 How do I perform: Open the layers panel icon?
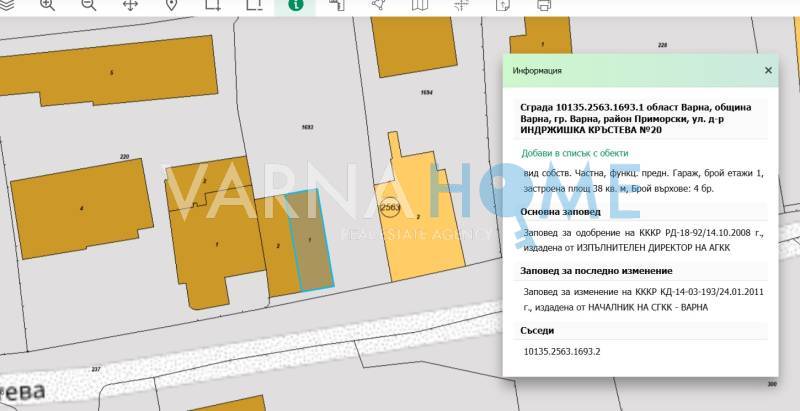tap(6, 4)
